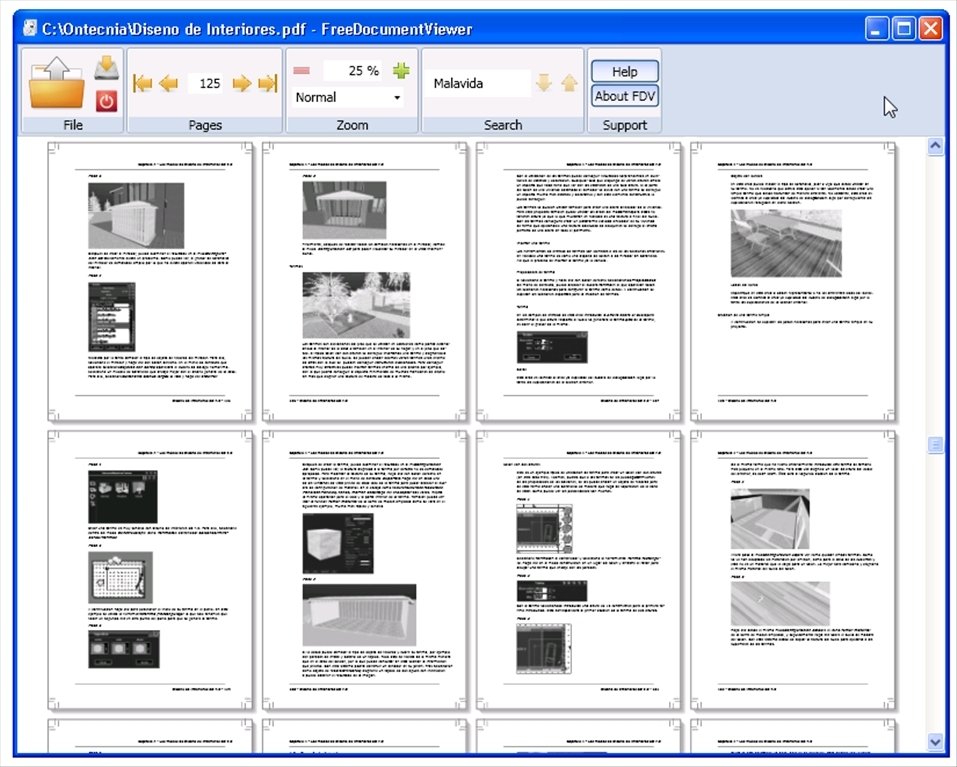Go to the first page

[x=142, y=83]
